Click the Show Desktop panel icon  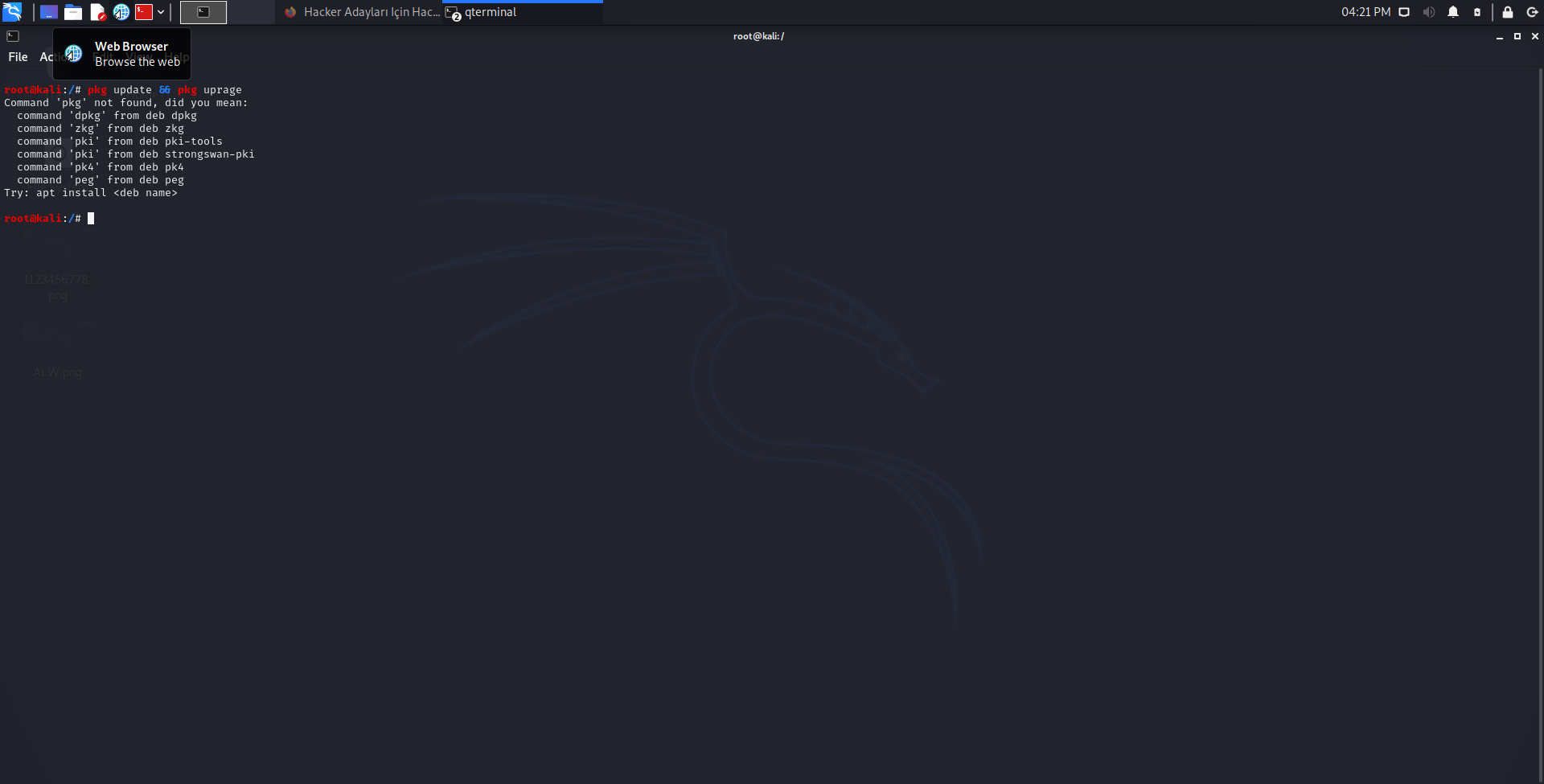coord(49,12)
